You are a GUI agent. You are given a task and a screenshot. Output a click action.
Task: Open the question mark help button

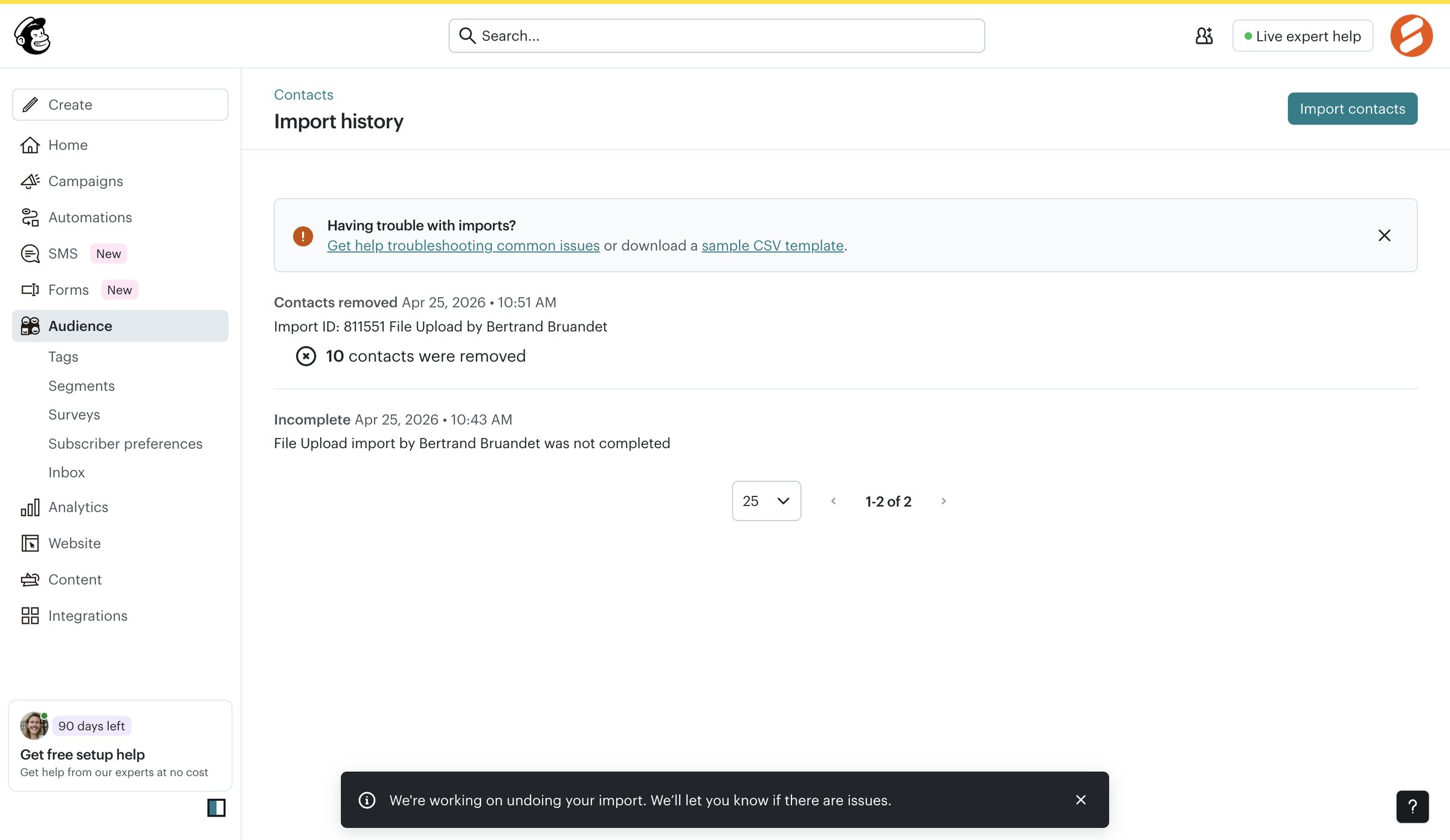1412,807
